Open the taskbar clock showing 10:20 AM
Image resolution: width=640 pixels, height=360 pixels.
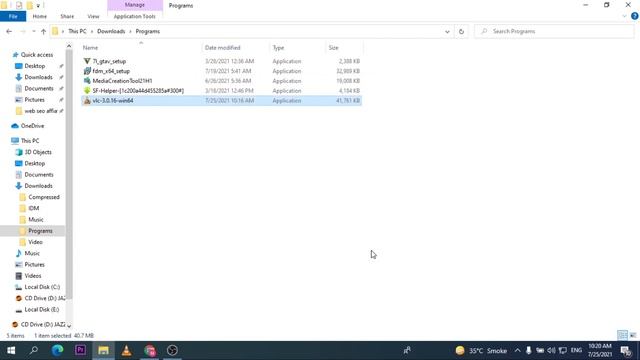(600, 350)
